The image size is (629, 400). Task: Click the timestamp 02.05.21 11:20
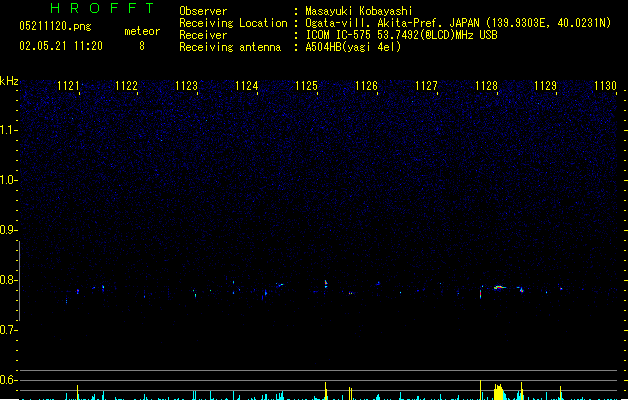(x=61, y=46)
